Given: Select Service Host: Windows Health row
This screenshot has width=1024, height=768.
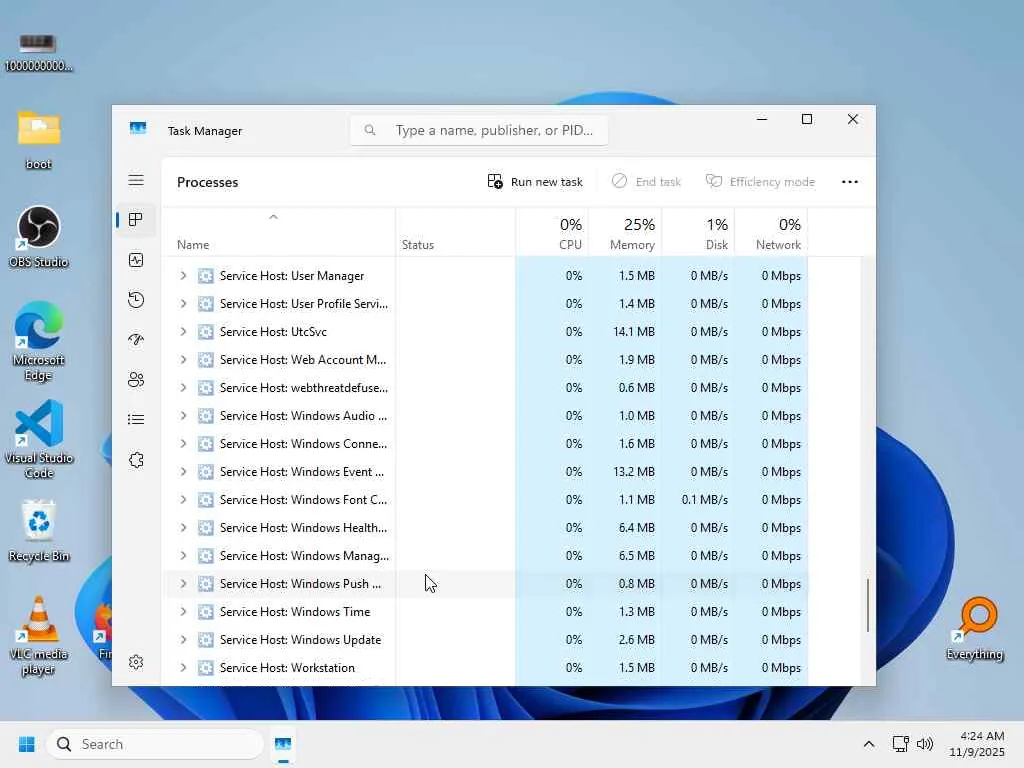Looking at the screenshot, I should tap(485, 528).
